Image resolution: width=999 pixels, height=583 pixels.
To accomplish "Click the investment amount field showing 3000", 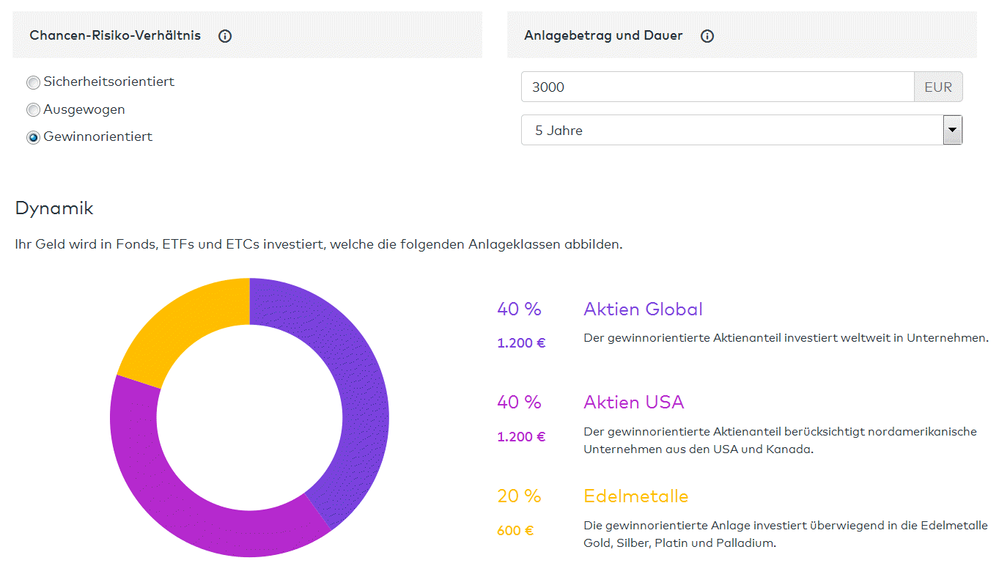I will 716,87.
